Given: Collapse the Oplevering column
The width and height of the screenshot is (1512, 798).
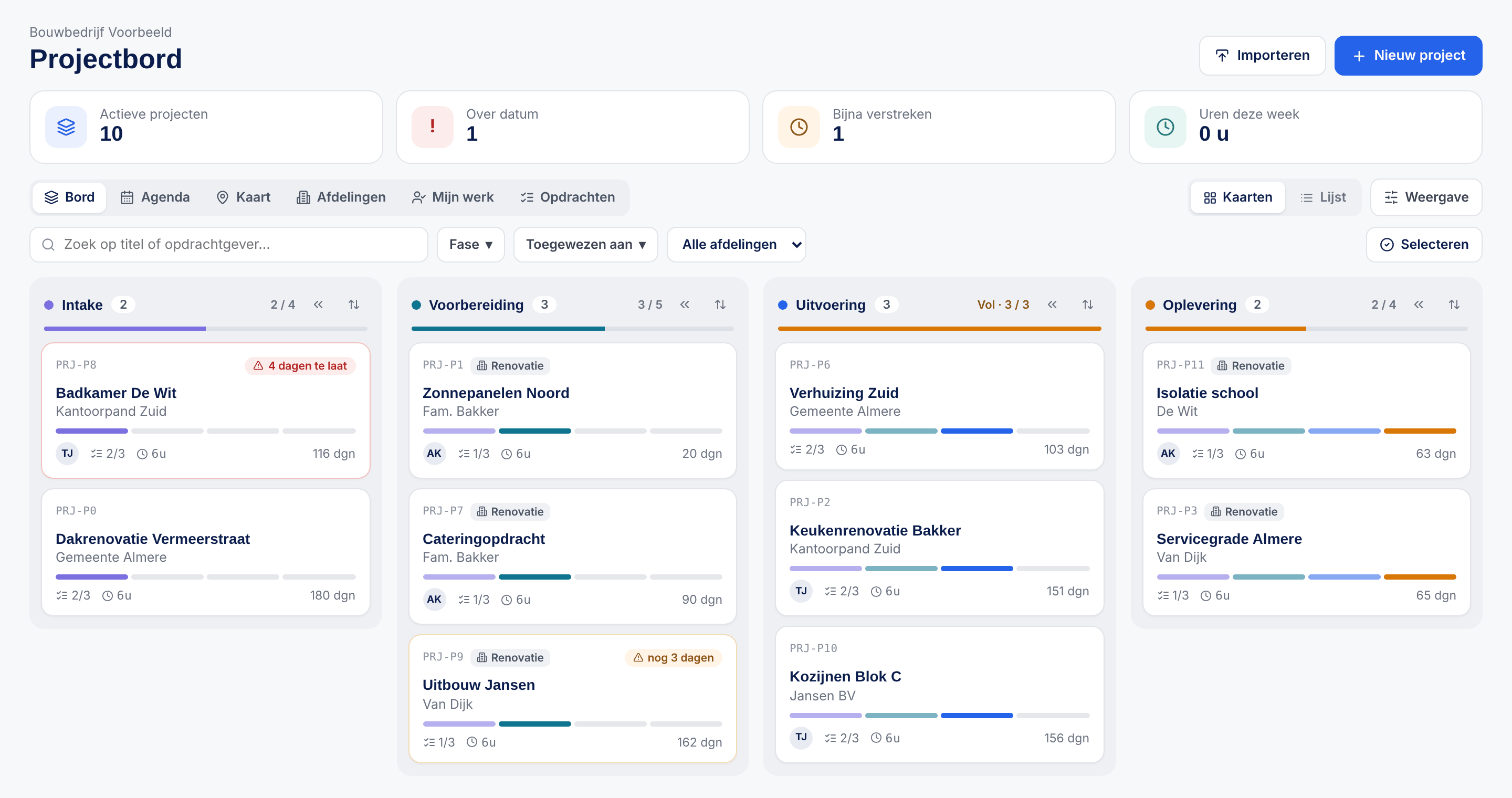Looking at the screenshot, I should pos(1419,304).
